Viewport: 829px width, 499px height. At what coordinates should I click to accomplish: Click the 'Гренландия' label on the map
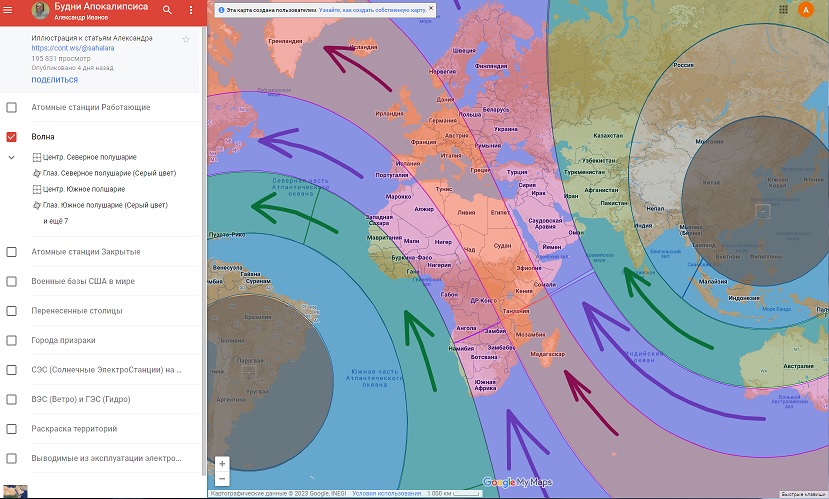tap(285, 41)
